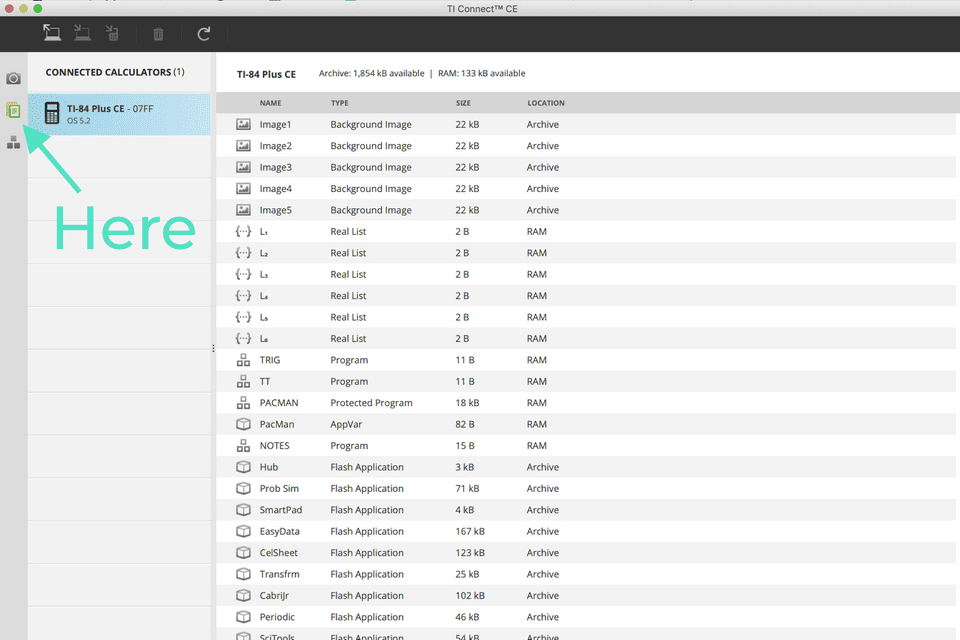Select the TRIG name text
This screenshot has height=640, width=960.
pos(270,360)
